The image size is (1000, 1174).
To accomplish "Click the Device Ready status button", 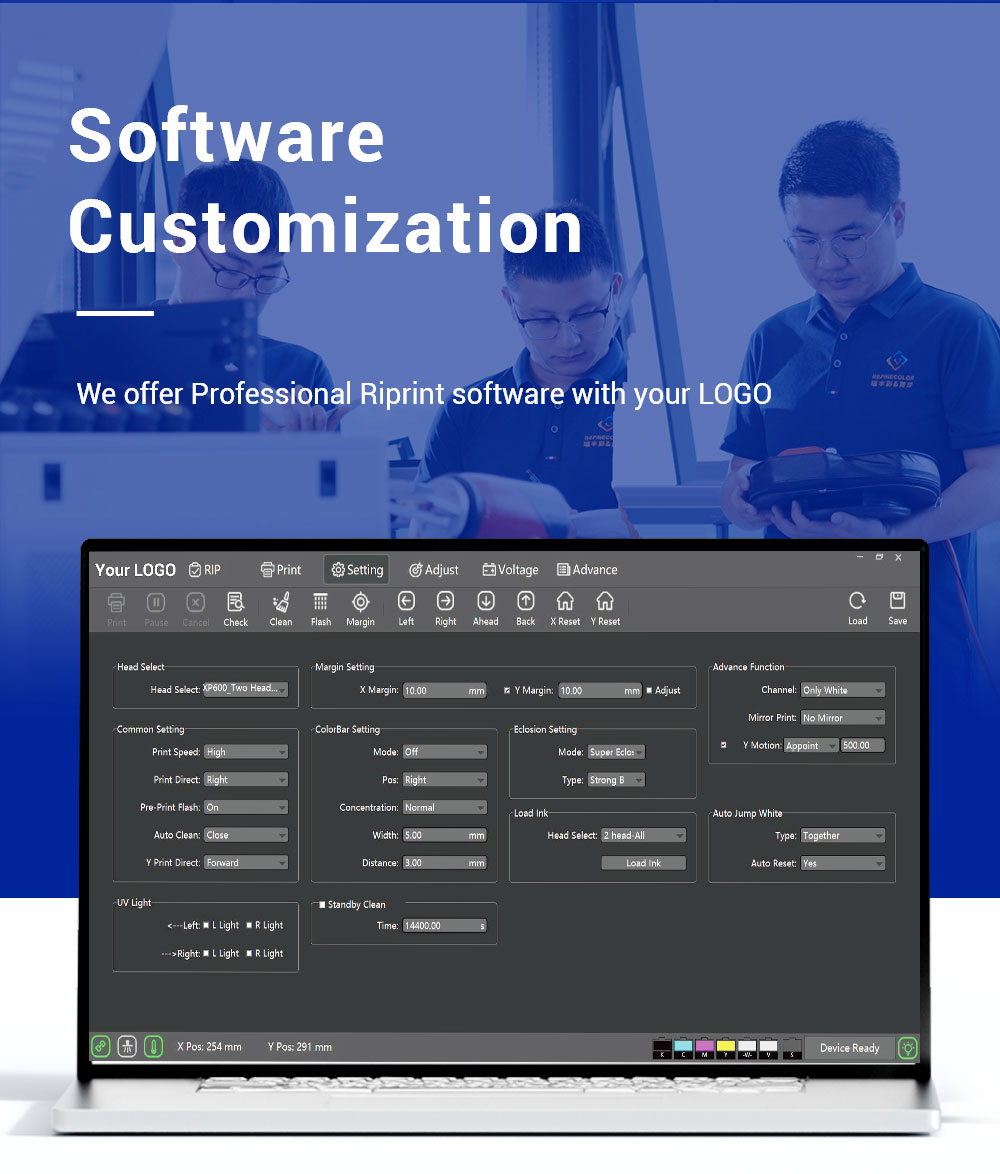I will (x=850, y=1047).
